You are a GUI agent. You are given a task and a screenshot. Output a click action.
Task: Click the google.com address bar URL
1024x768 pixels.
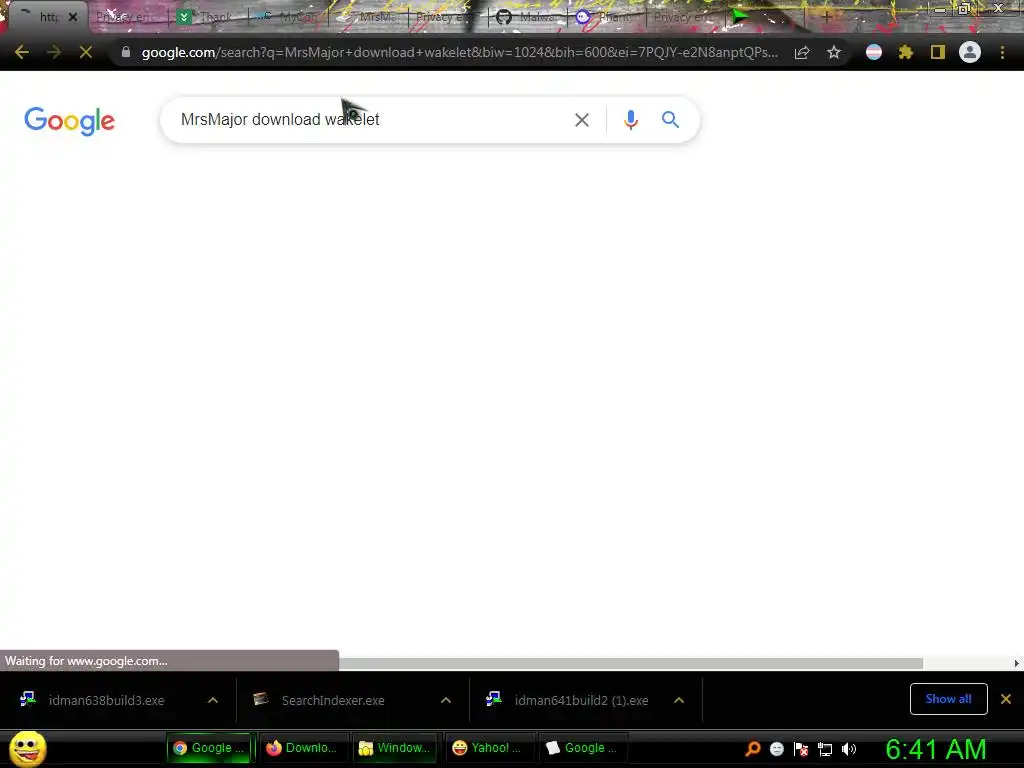460,52
